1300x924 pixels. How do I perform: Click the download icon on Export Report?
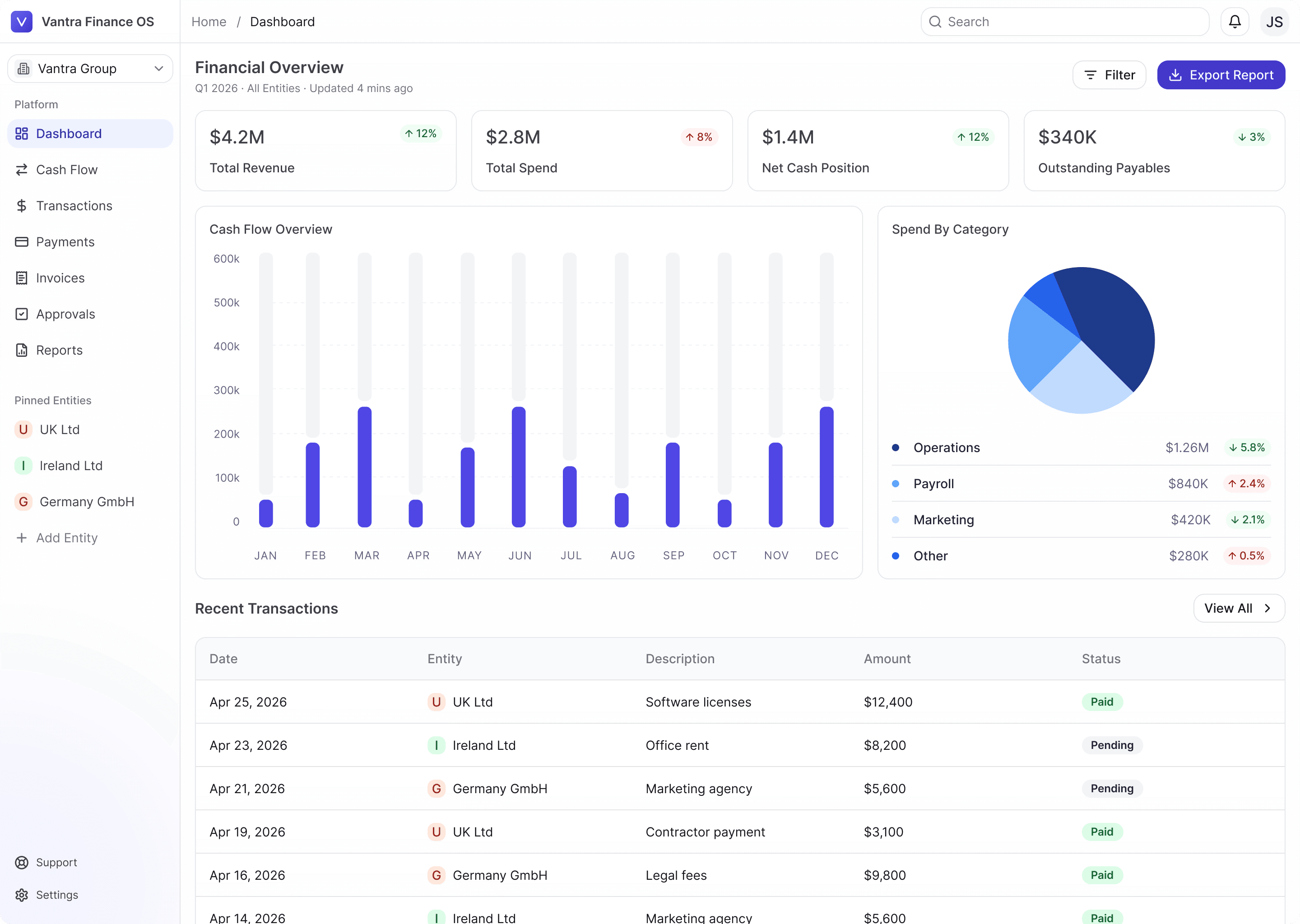point(1175,75)
